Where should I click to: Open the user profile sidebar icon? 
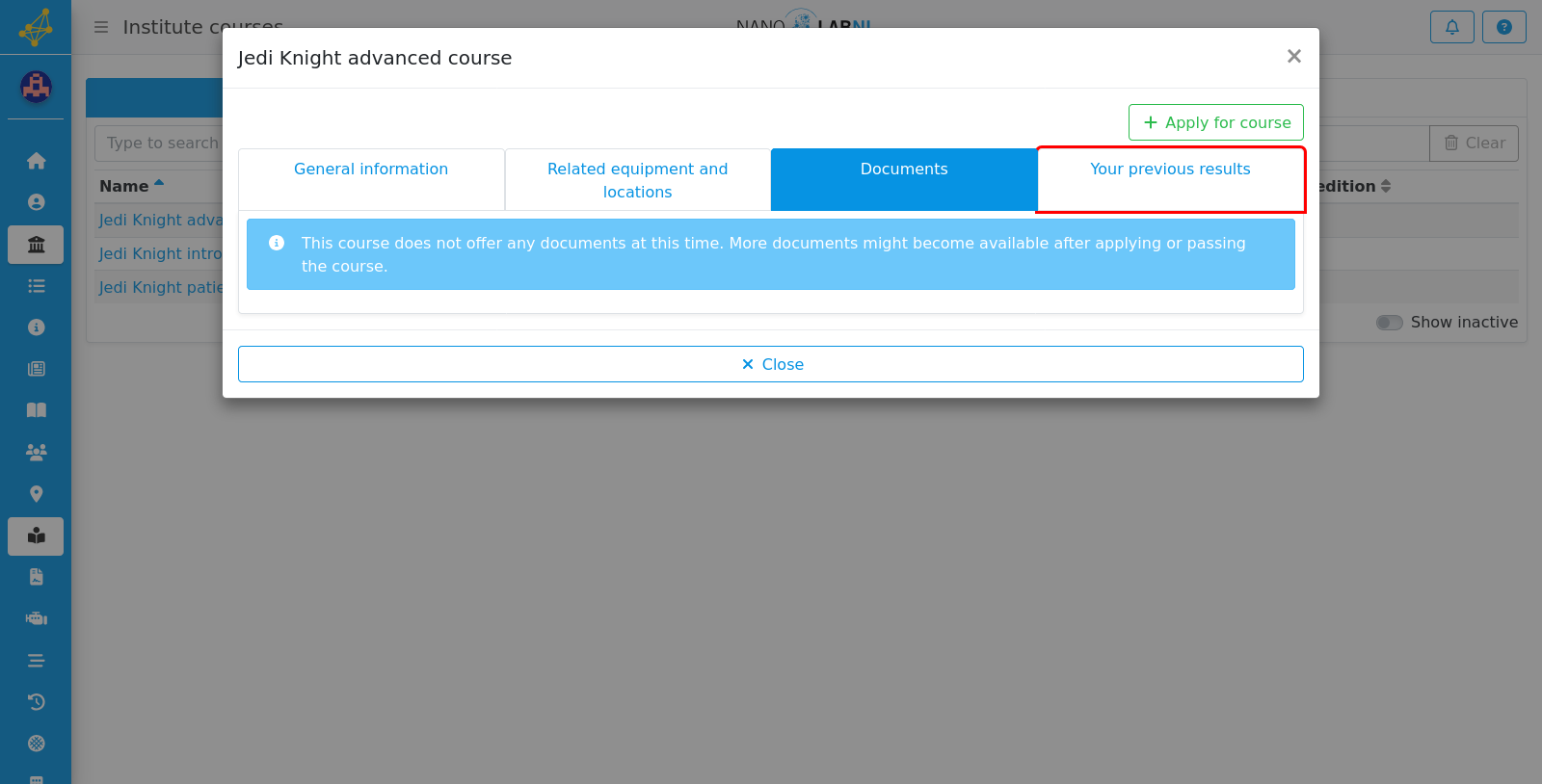click(36, 202)
